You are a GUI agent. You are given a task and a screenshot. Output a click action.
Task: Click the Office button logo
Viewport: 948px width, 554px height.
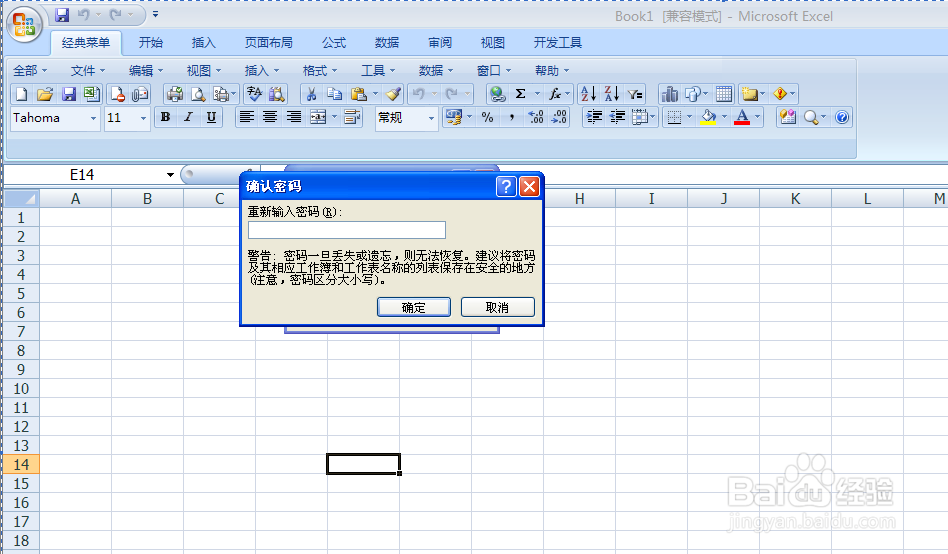coord(24,24)
